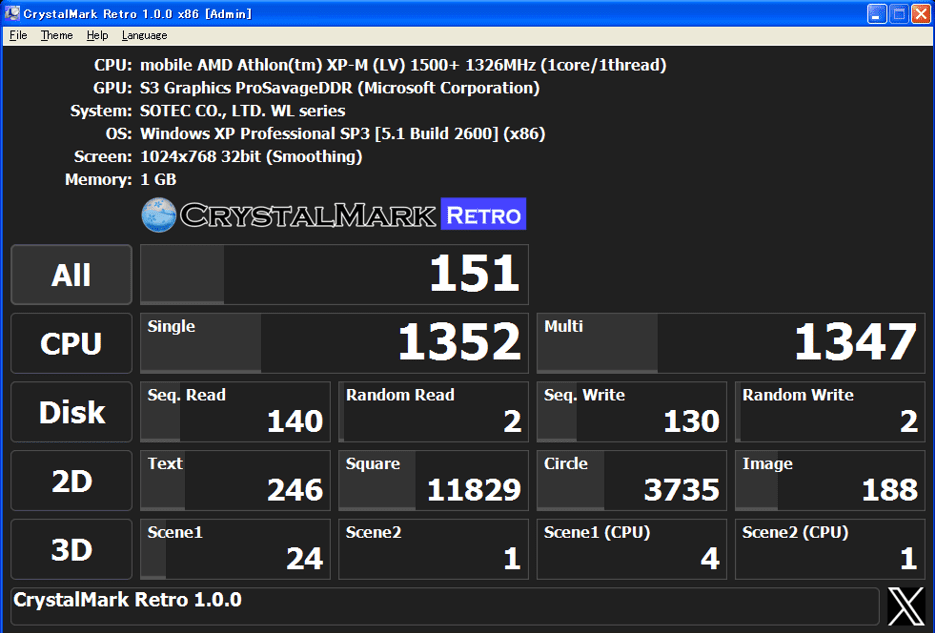This screenshot has width=935, height=633.
Task: Start the Disk benchmark
Action: tap(72, 412)
